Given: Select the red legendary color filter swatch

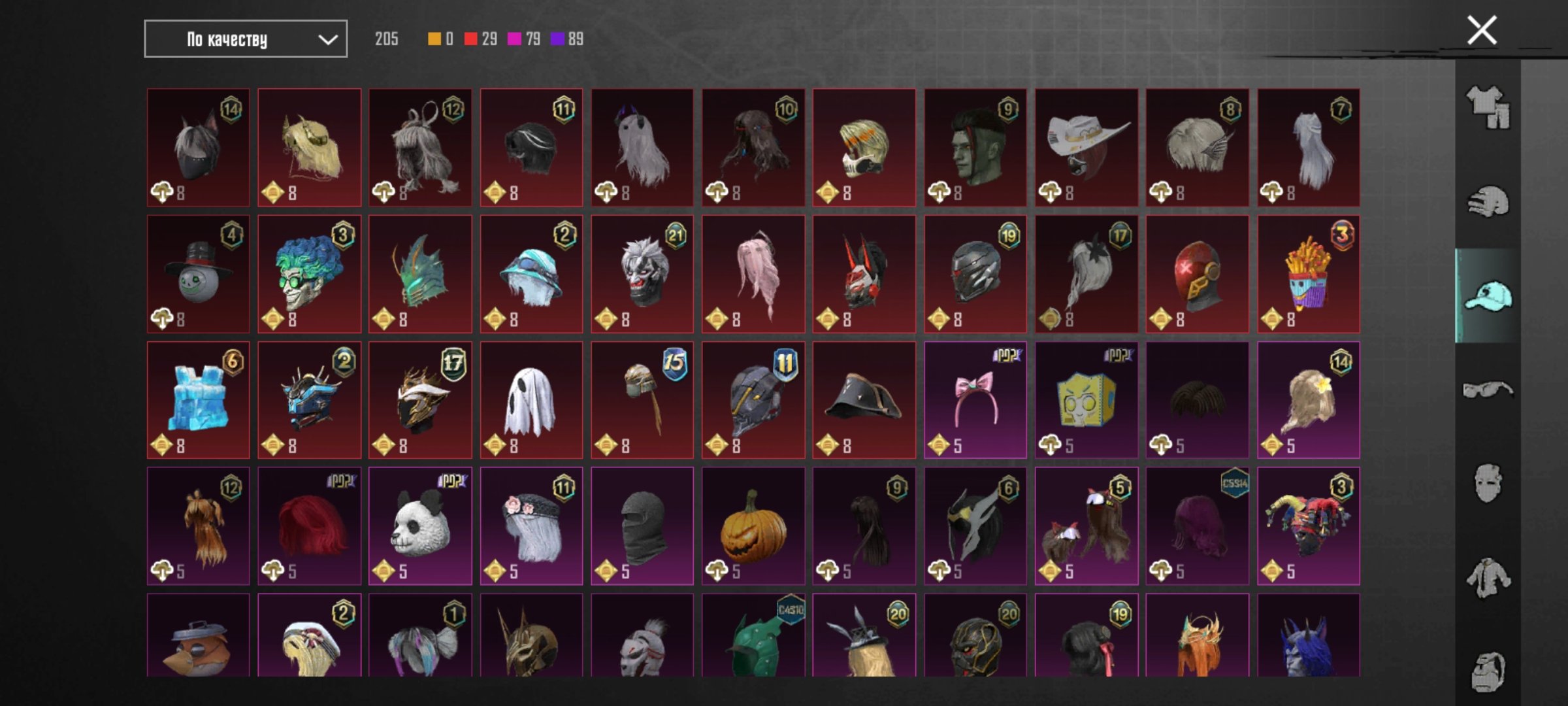Looking at the screenshot, I should click(470, 39).
